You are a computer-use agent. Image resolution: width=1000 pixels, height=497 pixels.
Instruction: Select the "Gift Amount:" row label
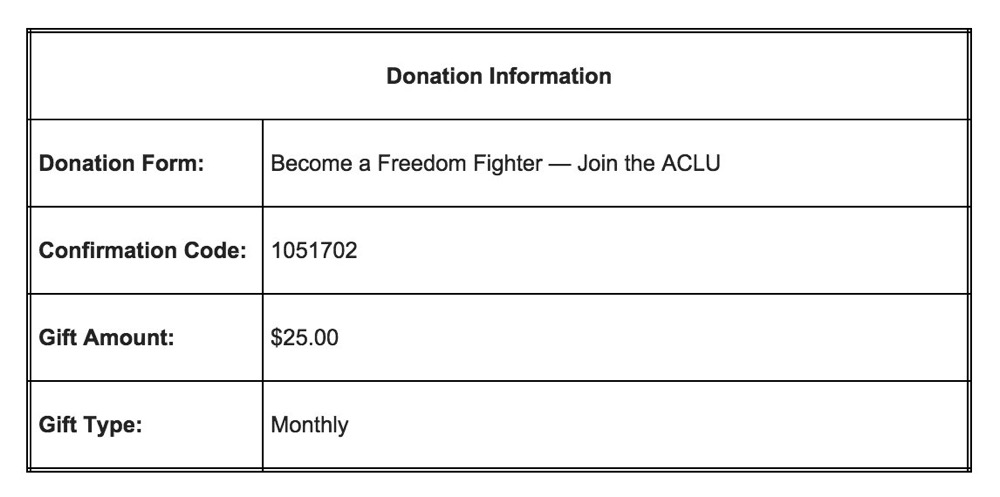click(107, 338)
